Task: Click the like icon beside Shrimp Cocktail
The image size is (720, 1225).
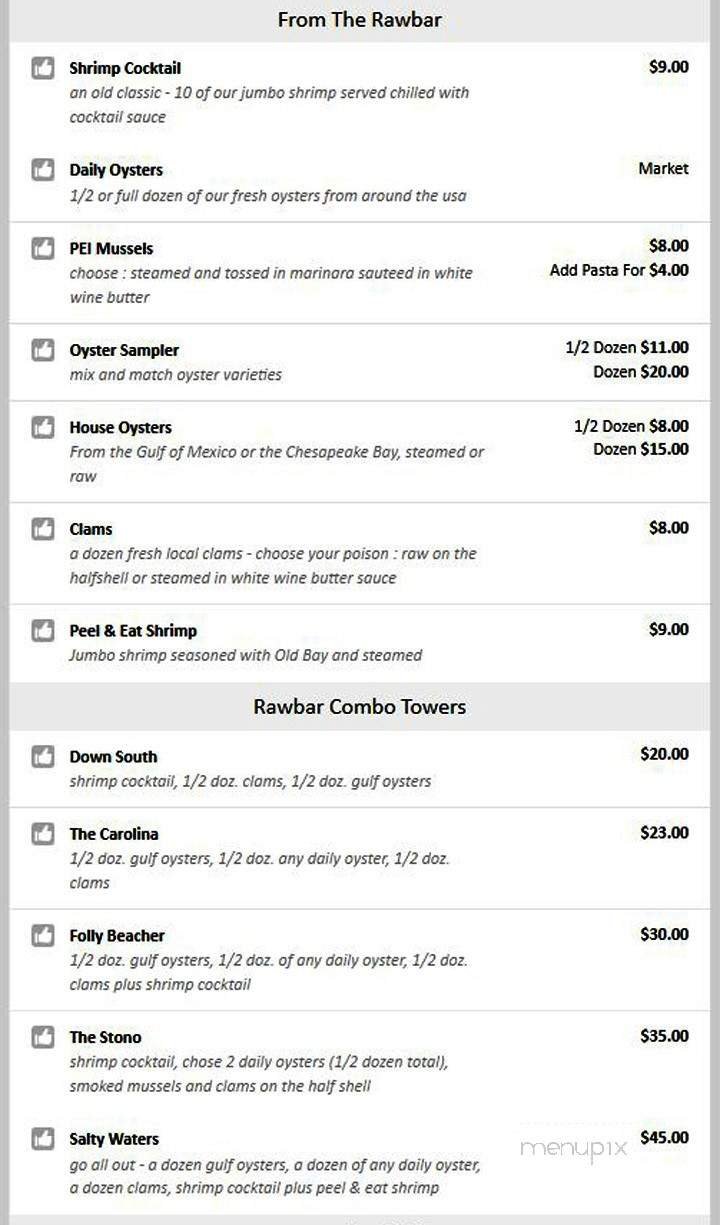Action: 42,67
